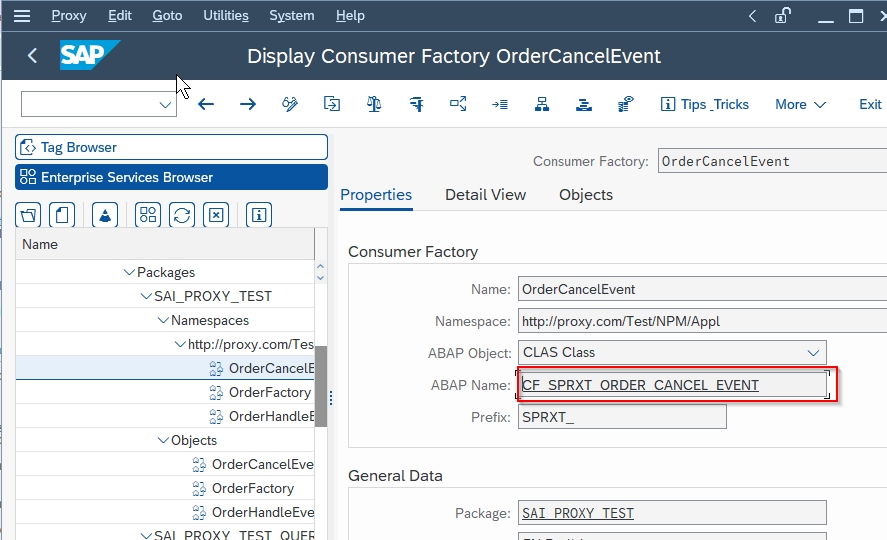The height and width of the screenshot is (540, 887).
Task: Open the SAP hamburger menu icon
Action: [x=21, y=16]
